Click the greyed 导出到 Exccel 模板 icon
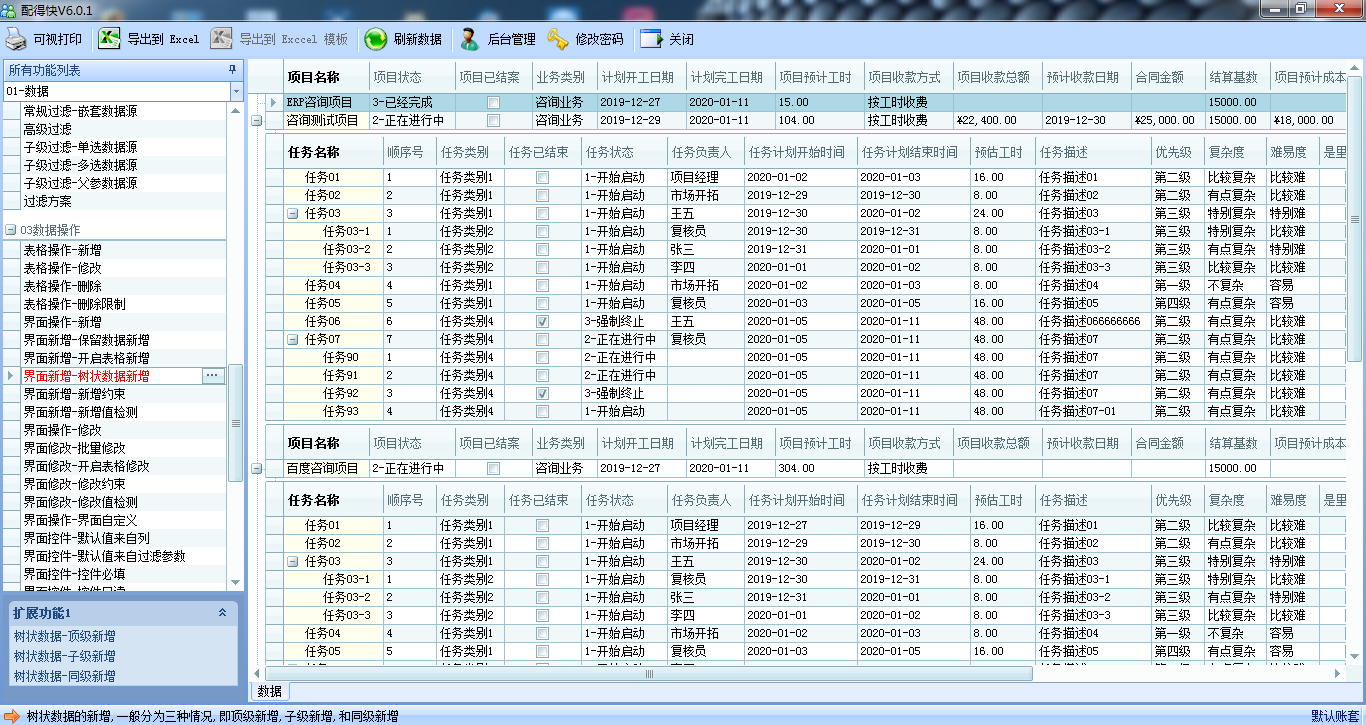 click(221, 40)
